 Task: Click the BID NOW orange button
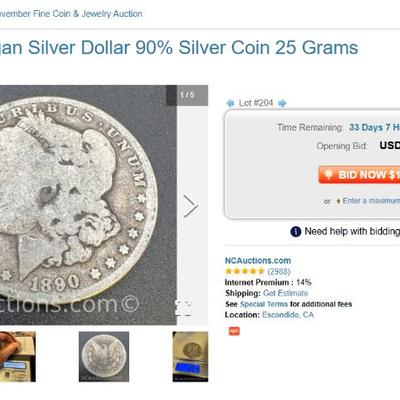359,175
